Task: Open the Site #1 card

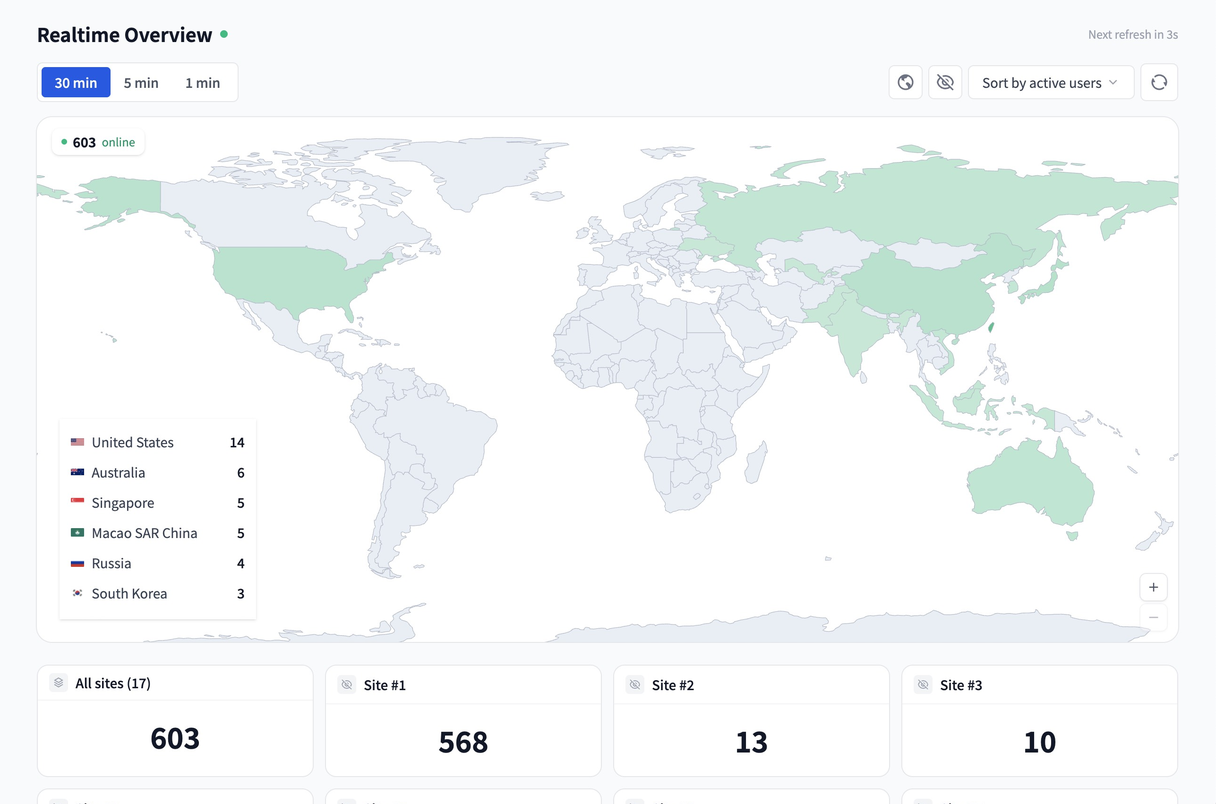Action: (463, 721)
